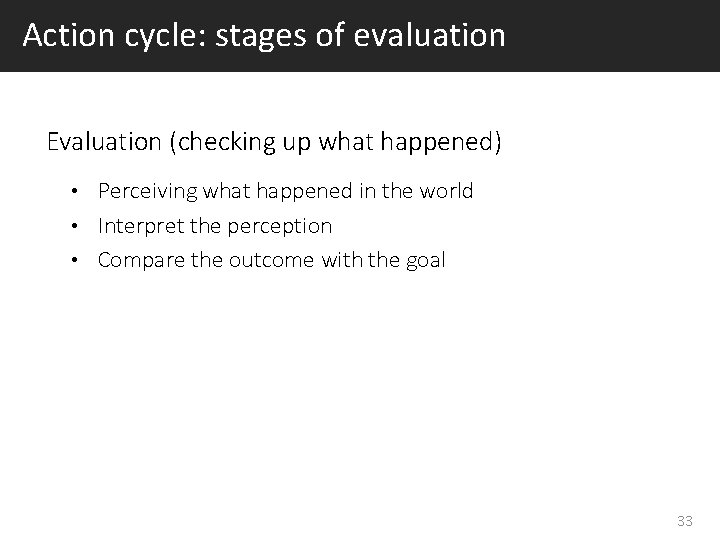Click the word 'Compare' in the third bullet

(x=141, y=260)
